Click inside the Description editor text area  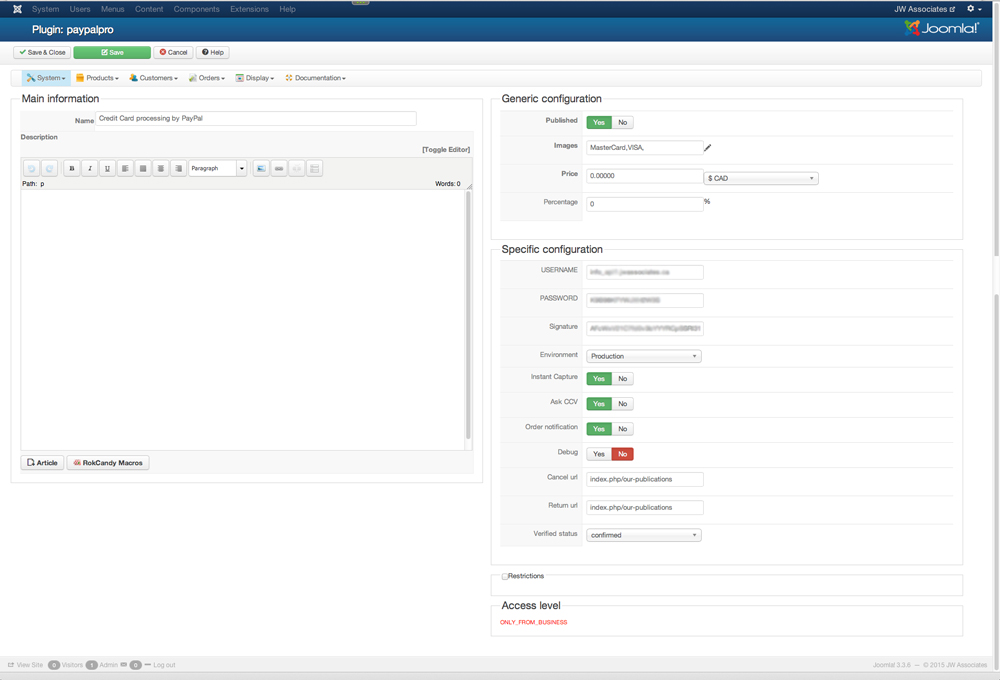coord(244,319)
